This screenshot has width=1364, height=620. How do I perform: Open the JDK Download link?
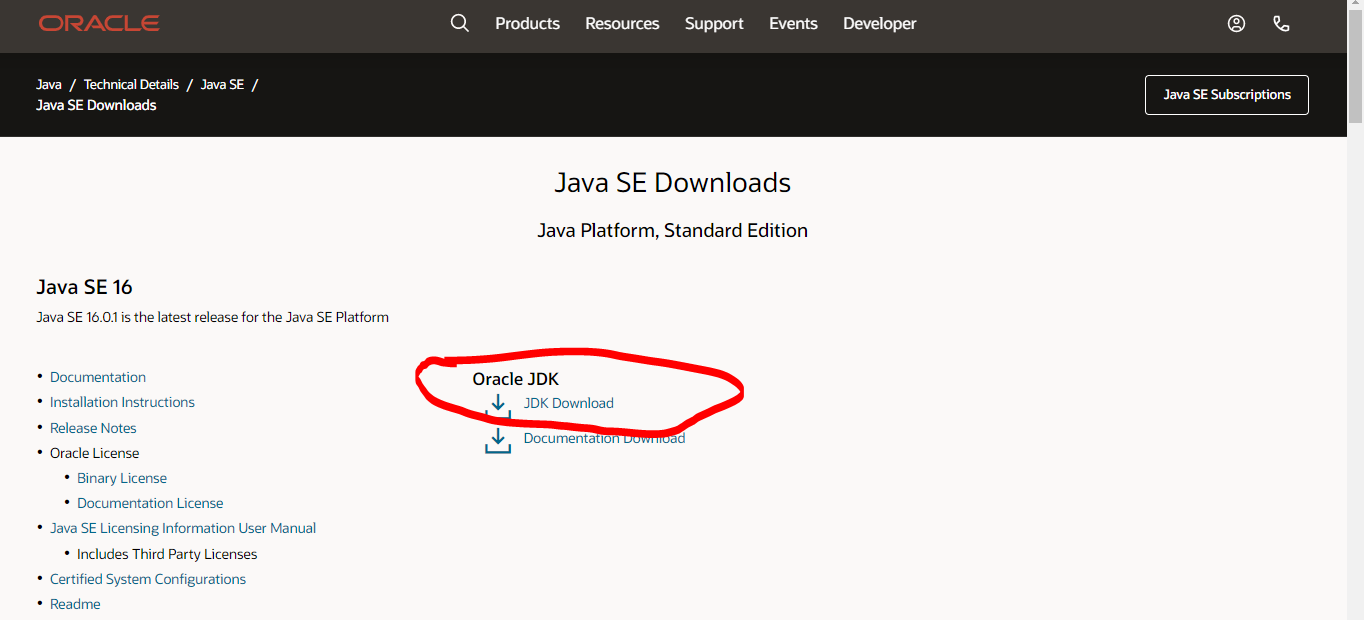(x=568, y=403)
